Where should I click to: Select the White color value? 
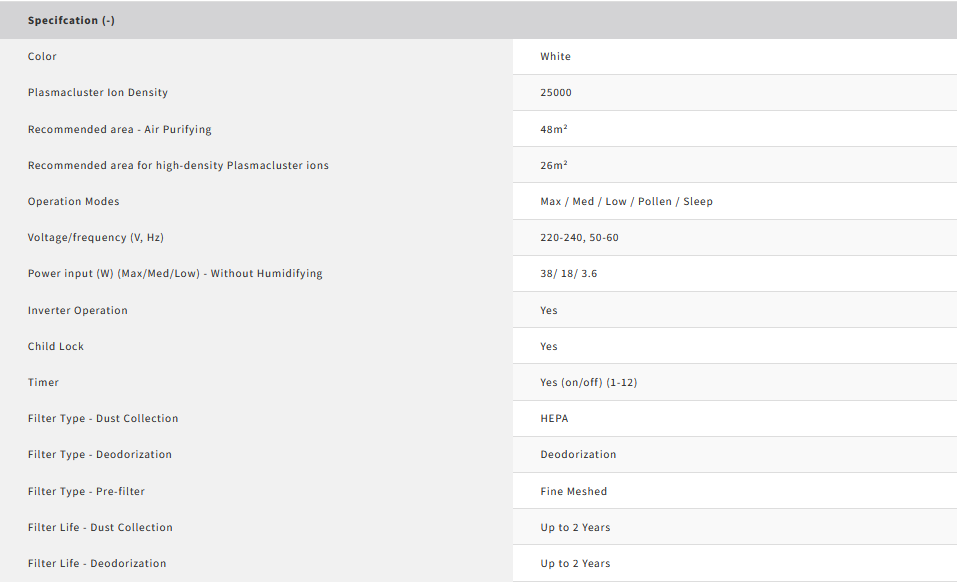coord(555,57)
